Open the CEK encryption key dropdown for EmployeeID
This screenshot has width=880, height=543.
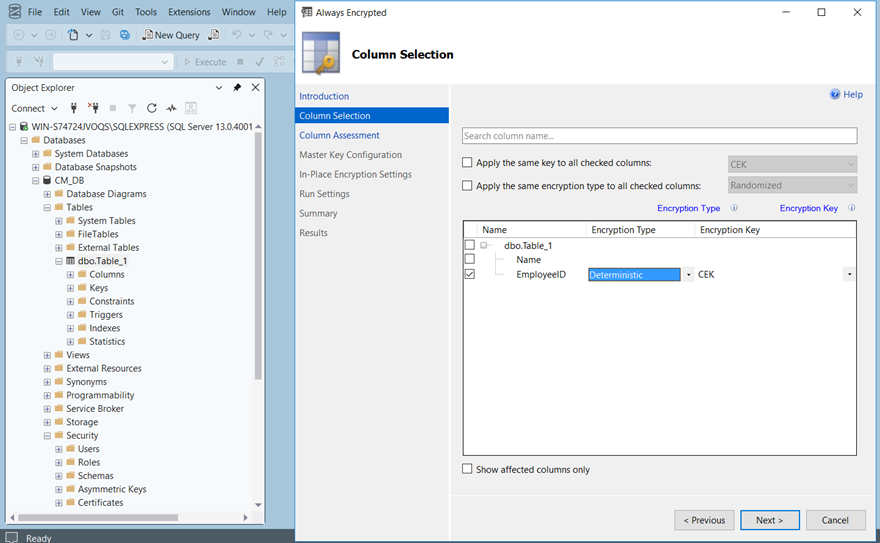click(x=850, y=274)
